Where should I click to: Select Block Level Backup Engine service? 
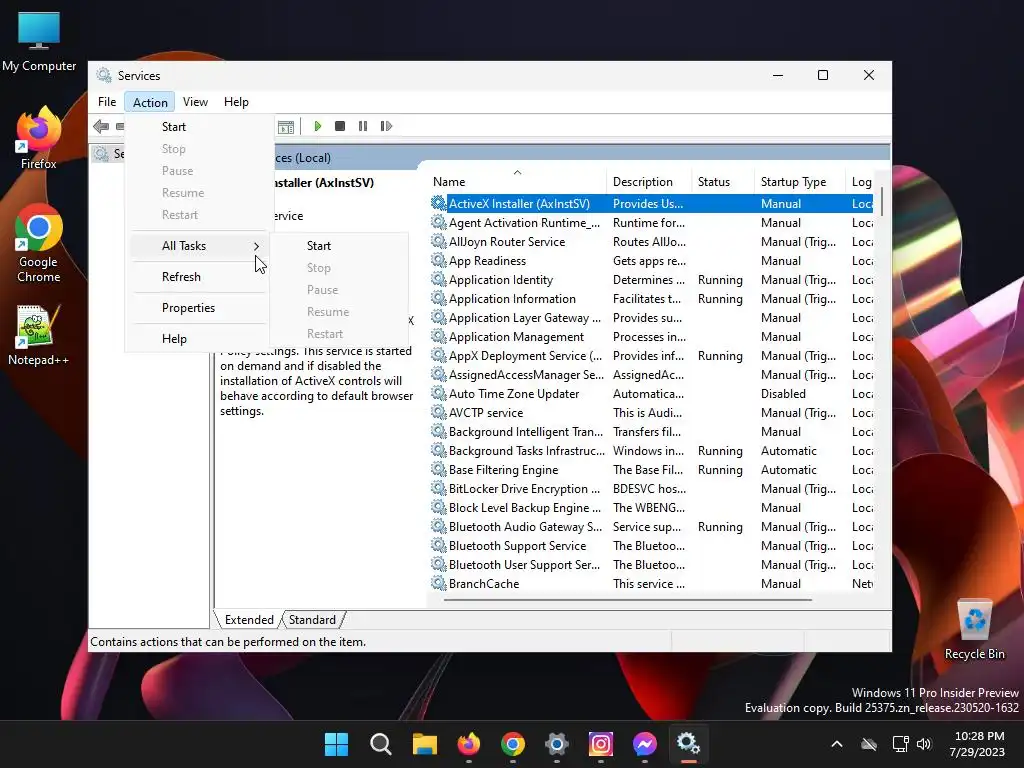(651, 507)
